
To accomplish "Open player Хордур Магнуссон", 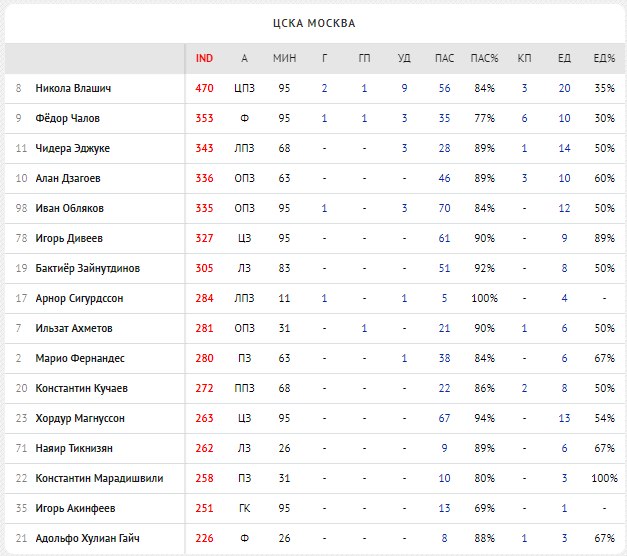I will (80, 418).
